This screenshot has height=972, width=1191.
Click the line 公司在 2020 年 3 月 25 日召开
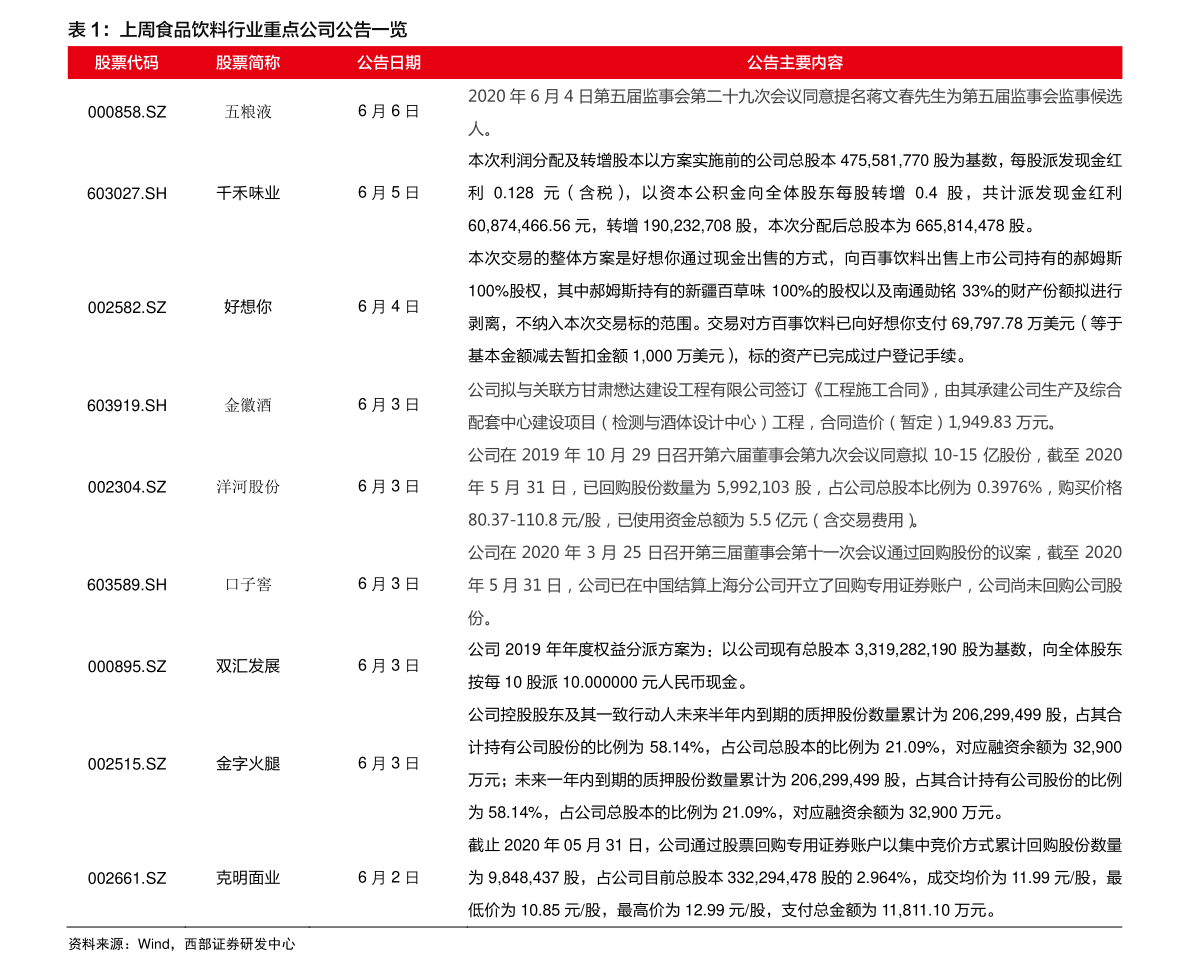pyautogui.click(x=795, y=553)
